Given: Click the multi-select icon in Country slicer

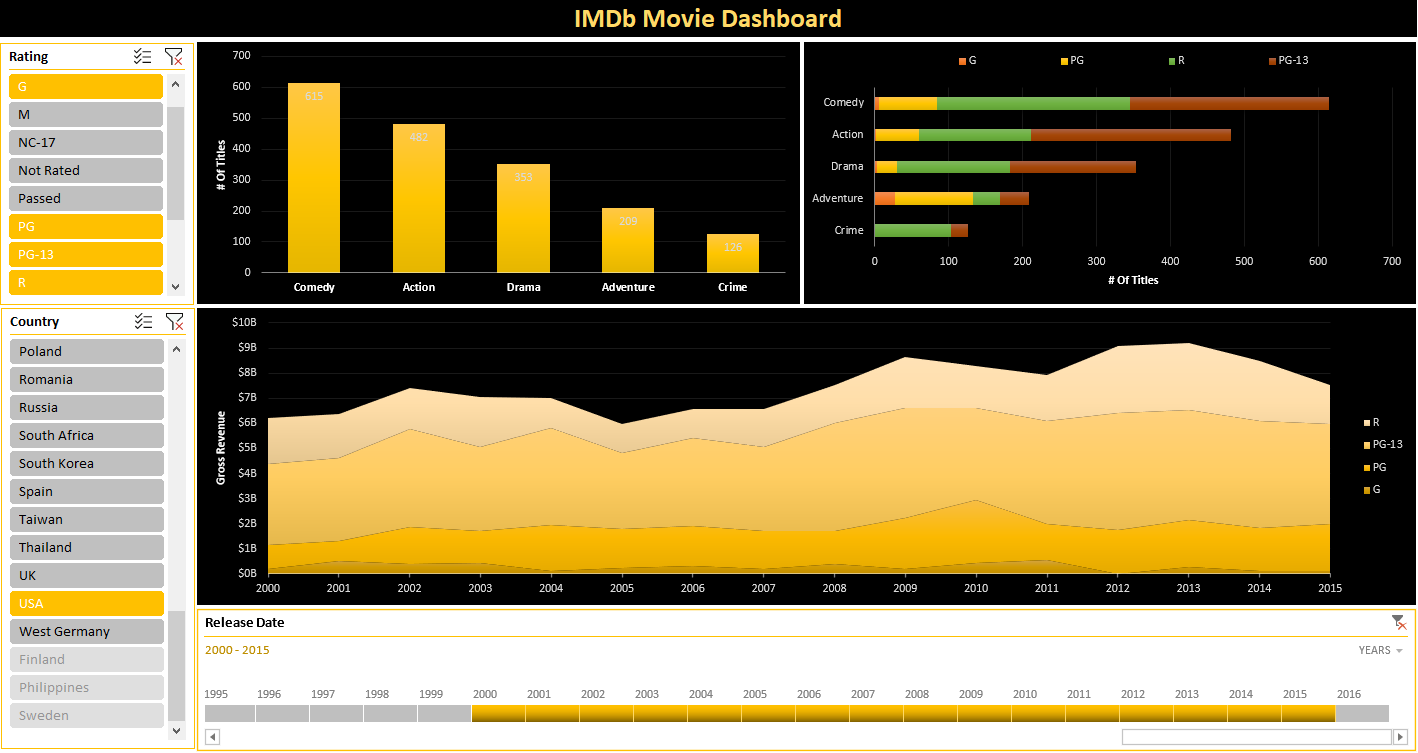Looking at the screenshot, I should [x=142, y=321].
